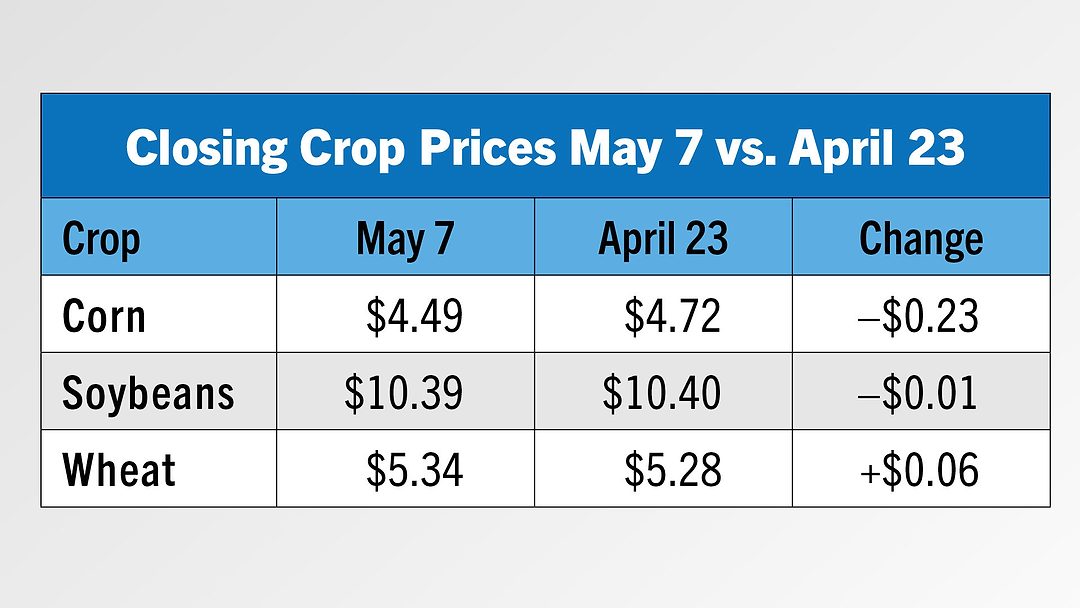Select the Change column header
This screenshot has height=608, width=1080.
[x=921, y=238]
